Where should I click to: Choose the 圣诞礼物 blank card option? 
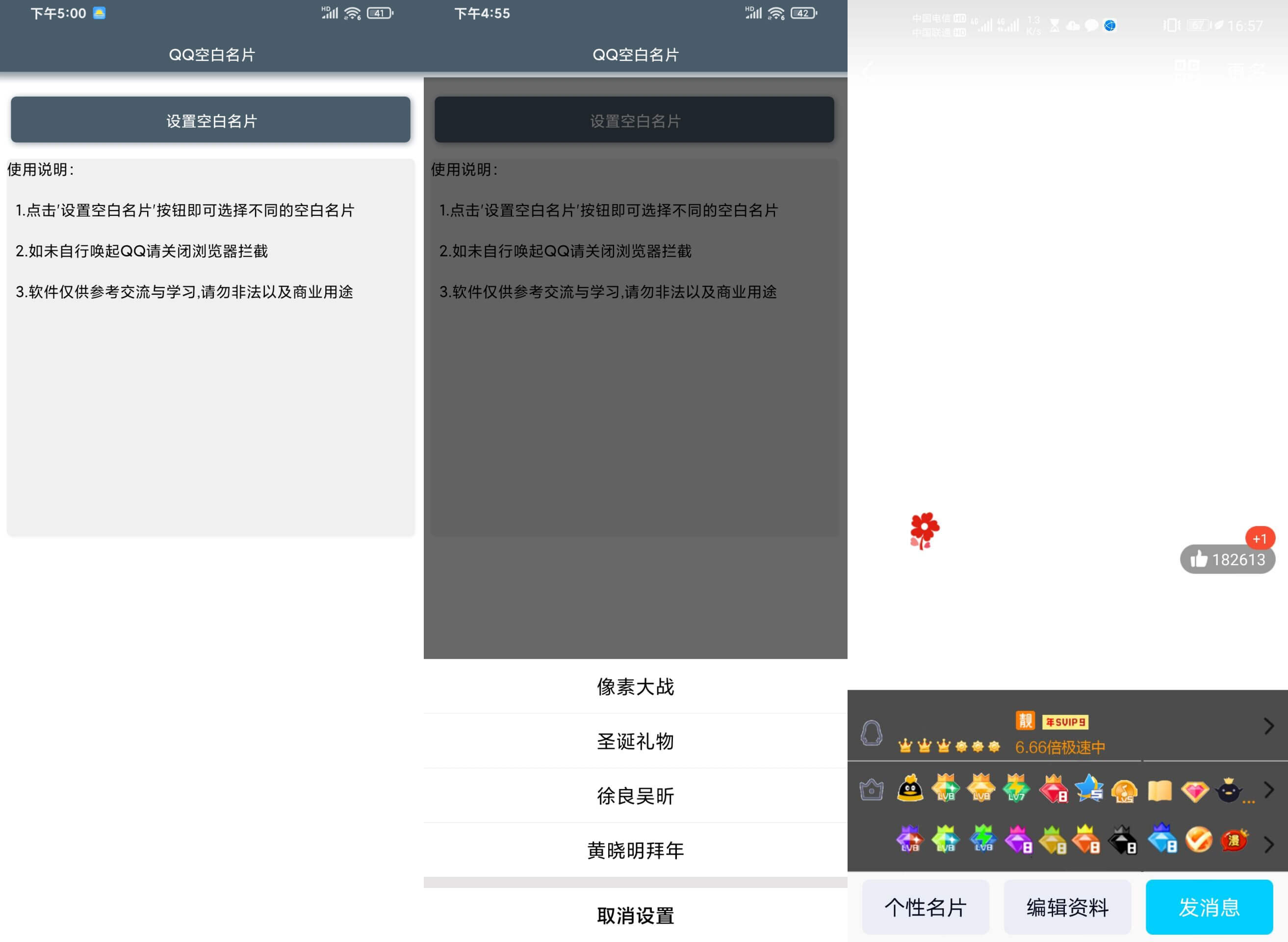tap(635, 741)
